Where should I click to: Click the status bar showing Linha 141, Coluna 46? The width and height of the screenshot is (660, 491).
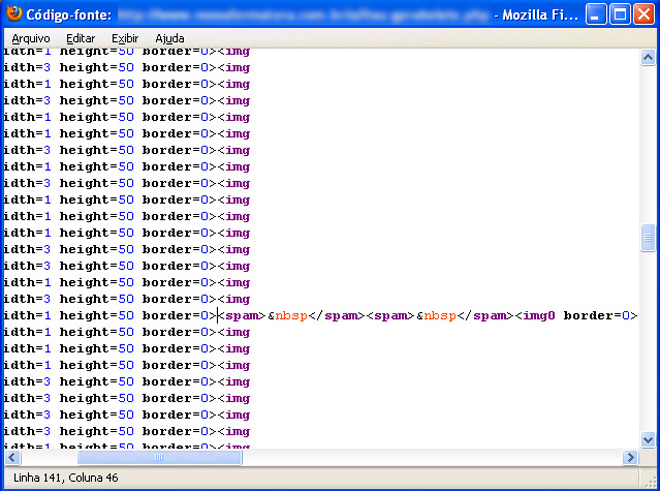pyautogui.click(x=66, y=478)
